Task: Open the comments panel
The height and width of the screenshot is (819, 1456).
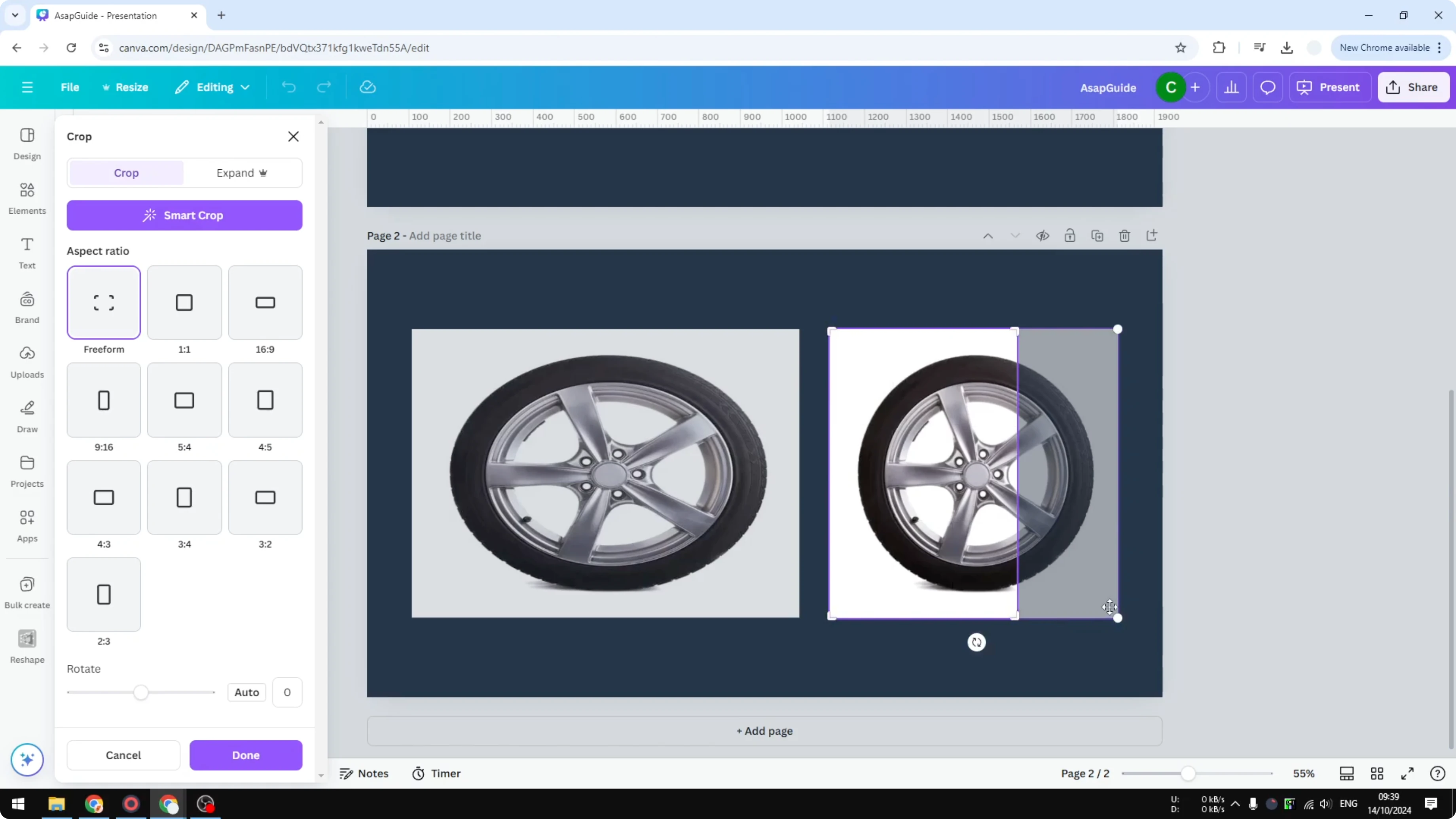Action: click(x=1268, y=87)
